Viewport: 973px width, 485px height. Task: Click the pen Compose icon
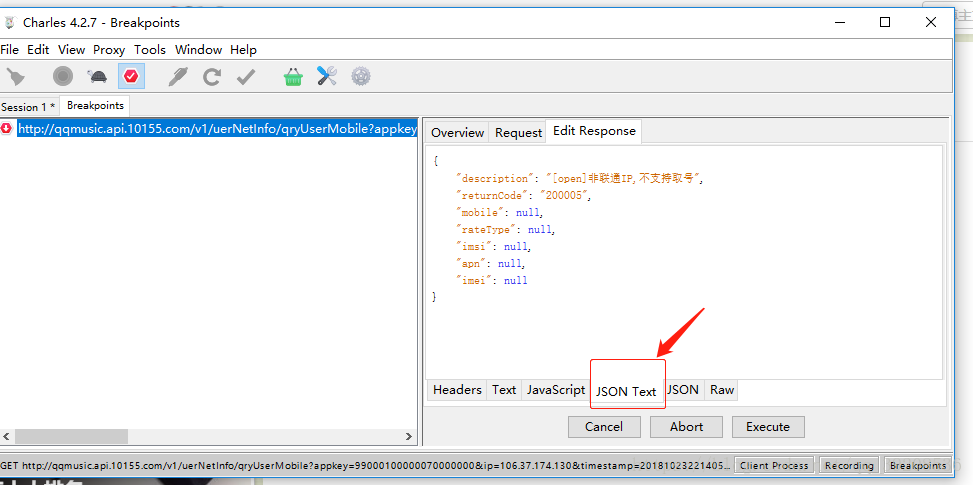coord(177,76)
